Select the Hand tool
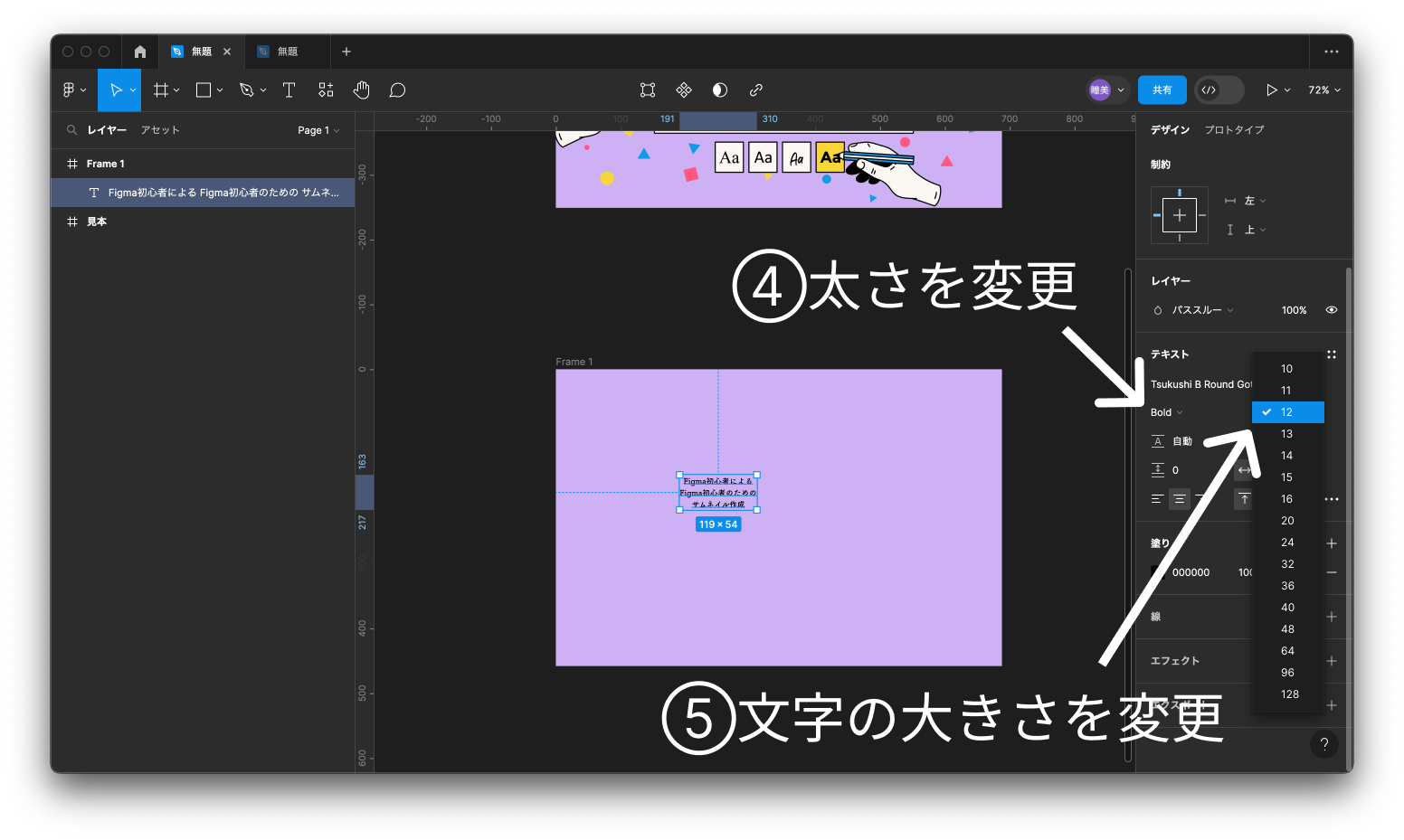Viewport: 1404px width, 840px height. 362,90
